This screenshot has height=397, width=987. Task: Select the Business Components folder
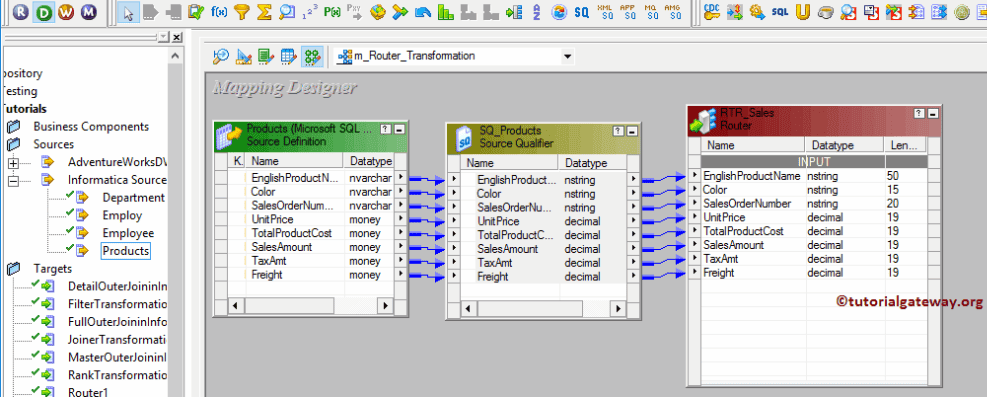click(x=91, y=126)
